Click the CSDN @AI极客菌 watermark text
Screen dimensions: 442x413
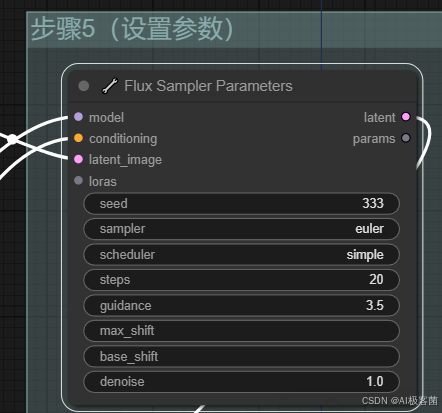(400, 400)
